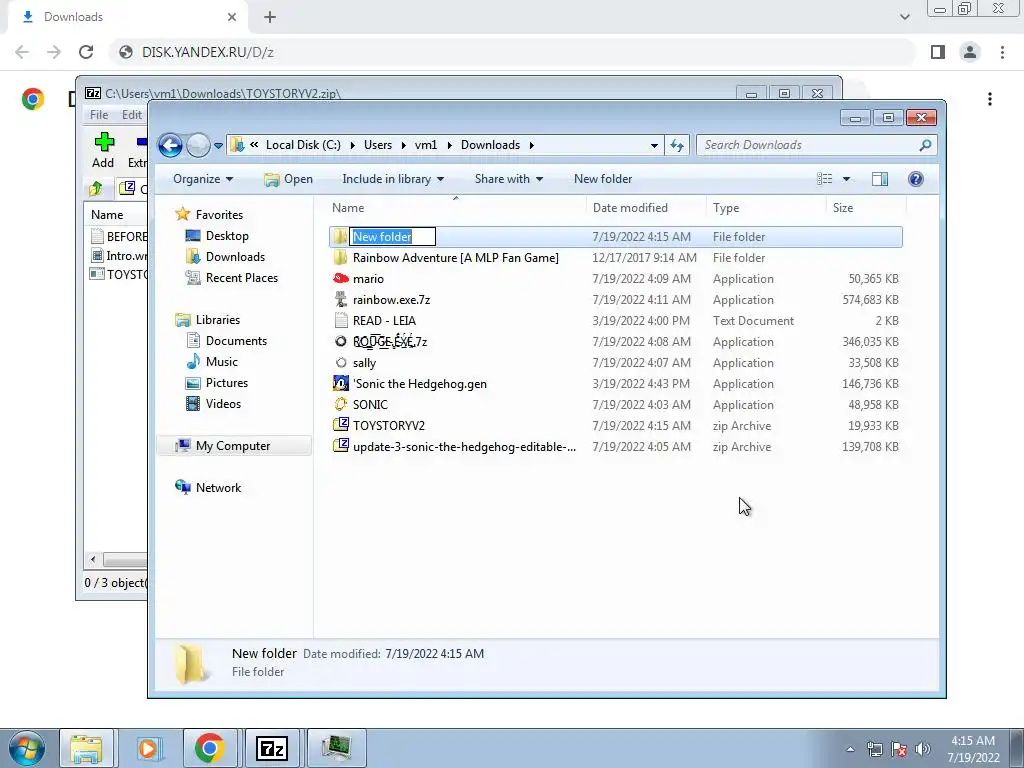Screen dimensions: 1024x768
Task: Click Local Disk (C:) breadcrumb
Action: coord(303,145)
